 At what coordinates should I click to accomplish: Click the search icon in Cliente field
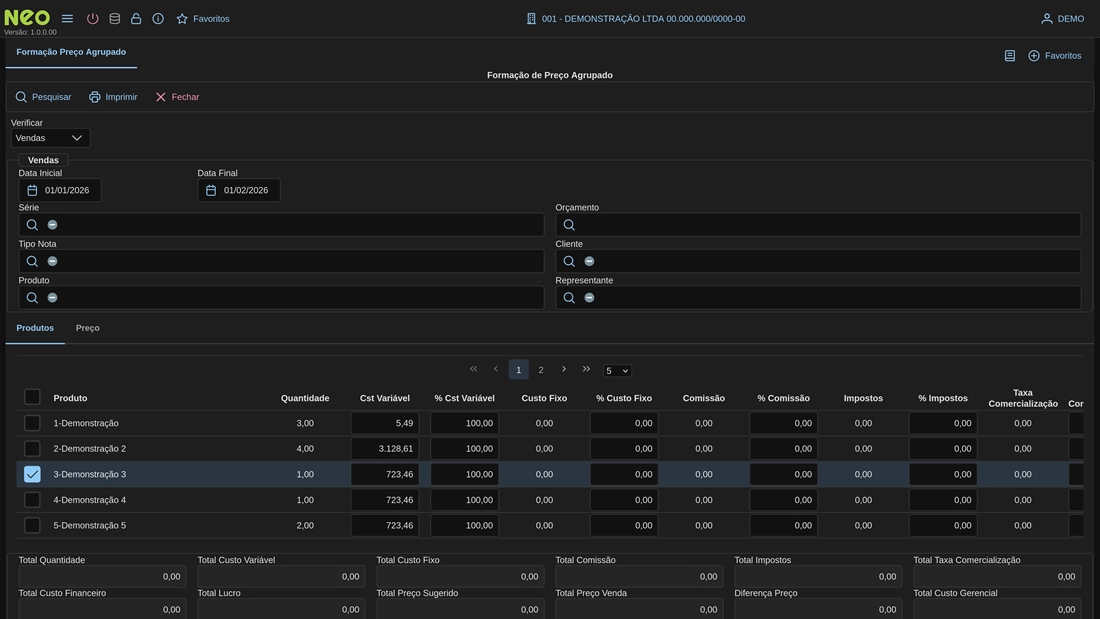click(x=569, y=261)
